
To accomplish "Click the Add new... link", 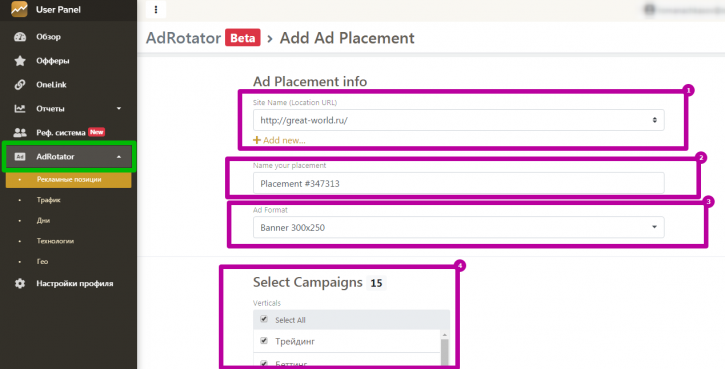I will pos(279,140).
